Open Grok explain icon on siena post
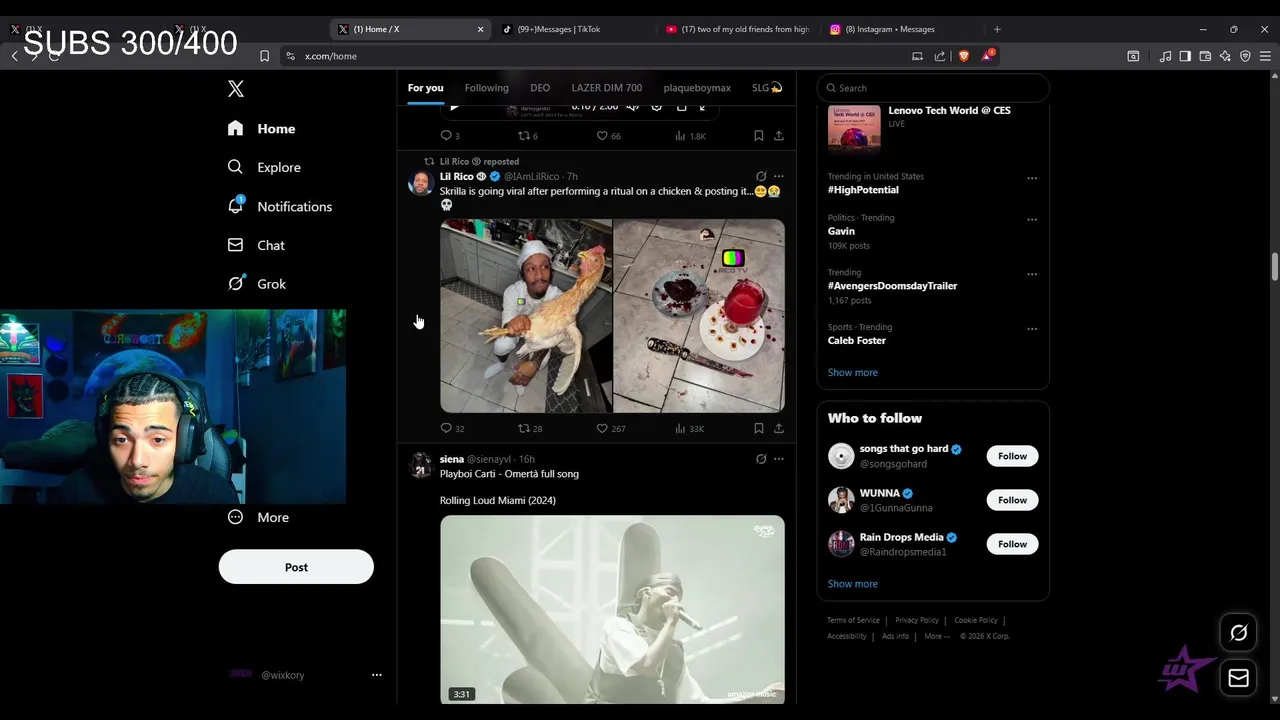 click(x=761, y=459)
